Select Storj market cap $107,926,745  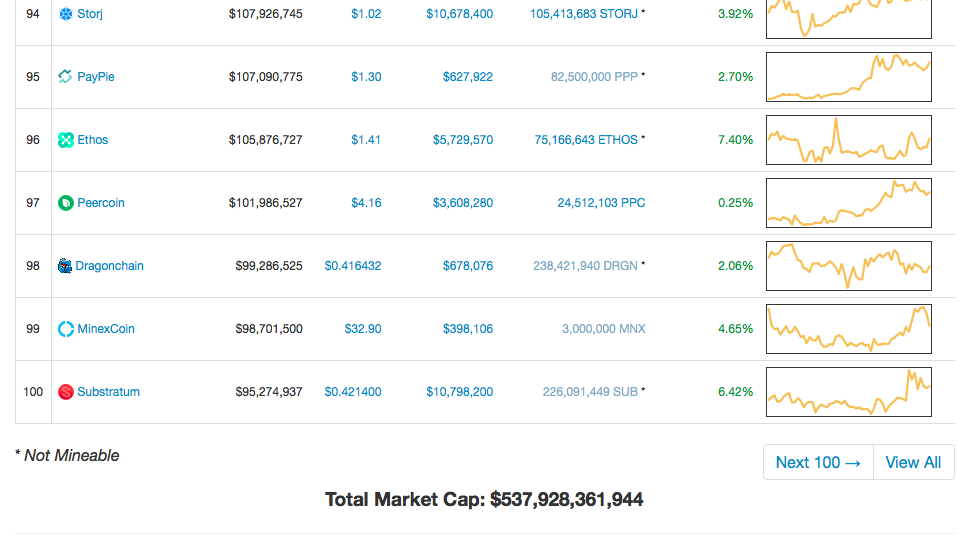265,14
